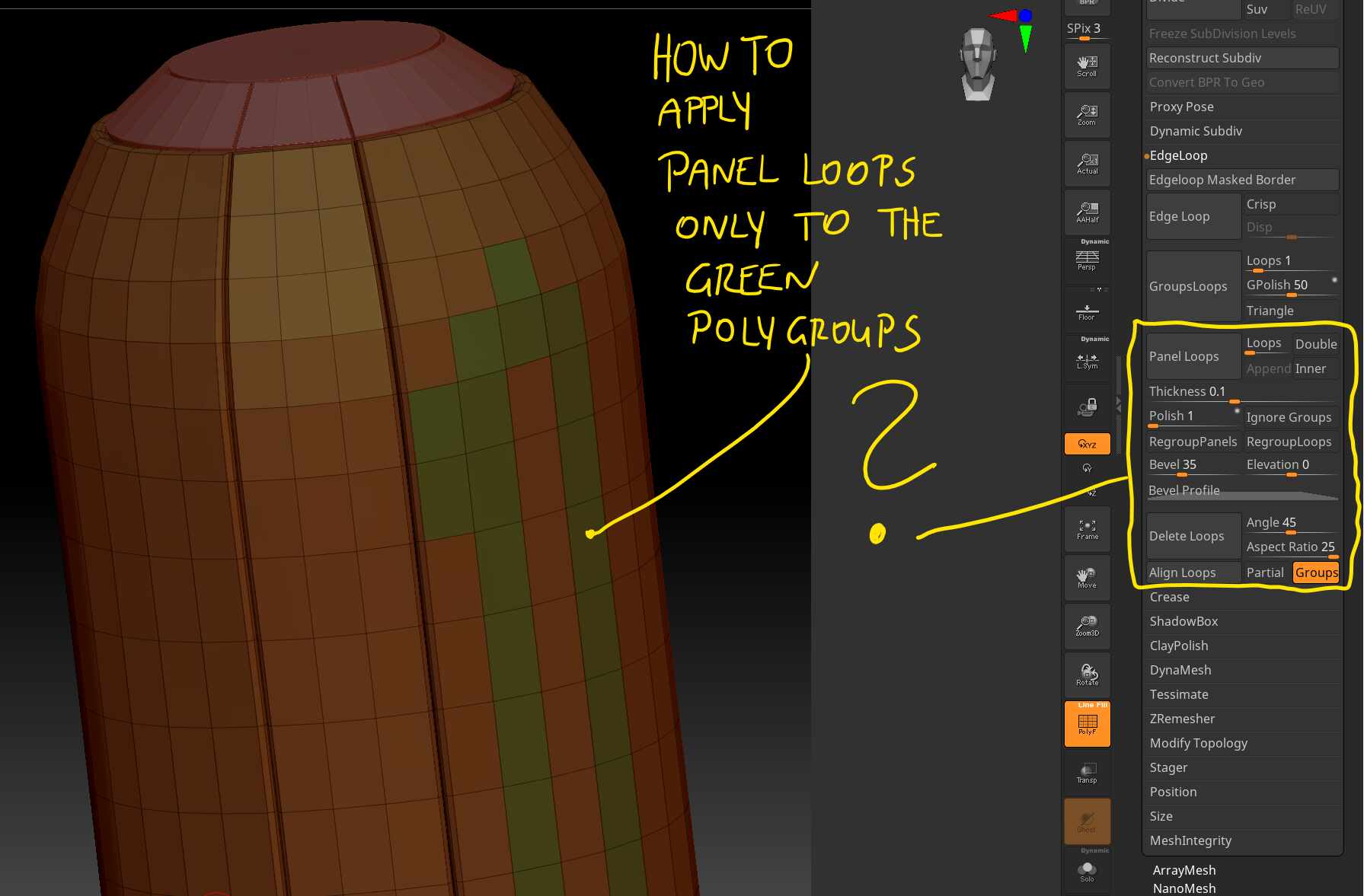The image size is (1364, 896).
Task: Open the NanoMesh menu
Action: (1184, 888)
